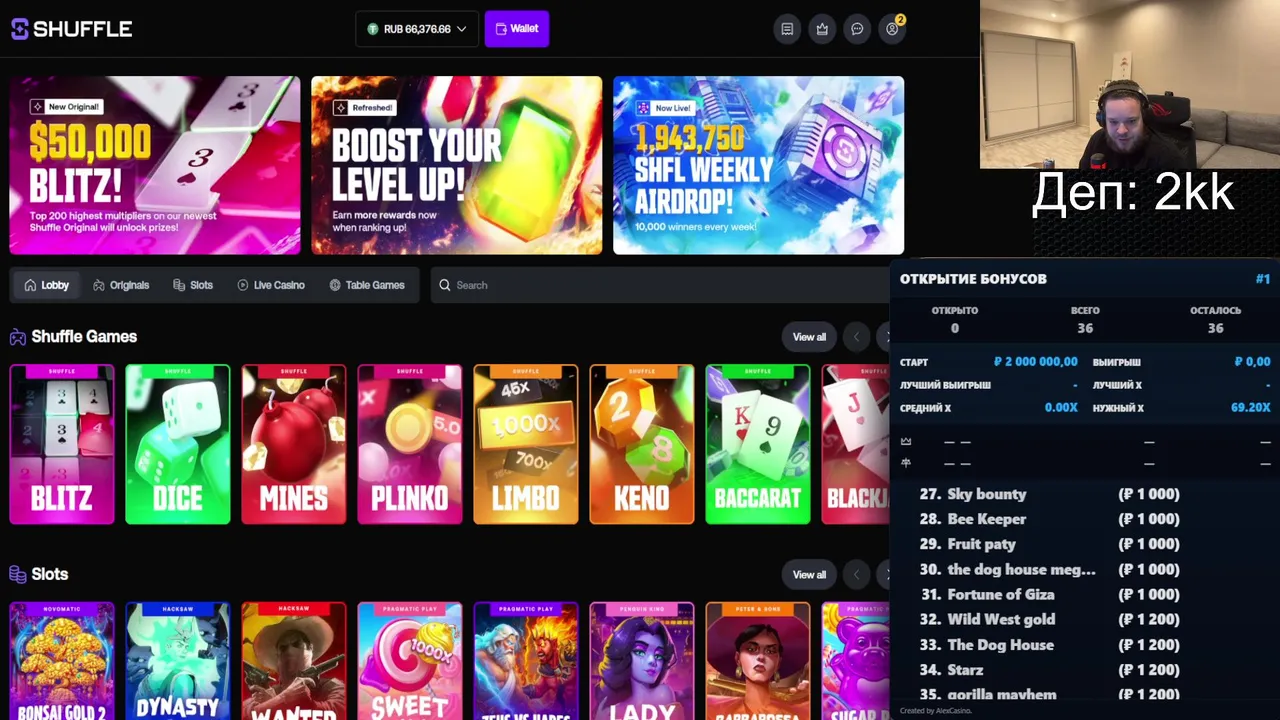Image resolution: width=1280 pixels, height=720 pixels.
Task: Click the Shuffle Games section heading
Action: click(84, 337)
